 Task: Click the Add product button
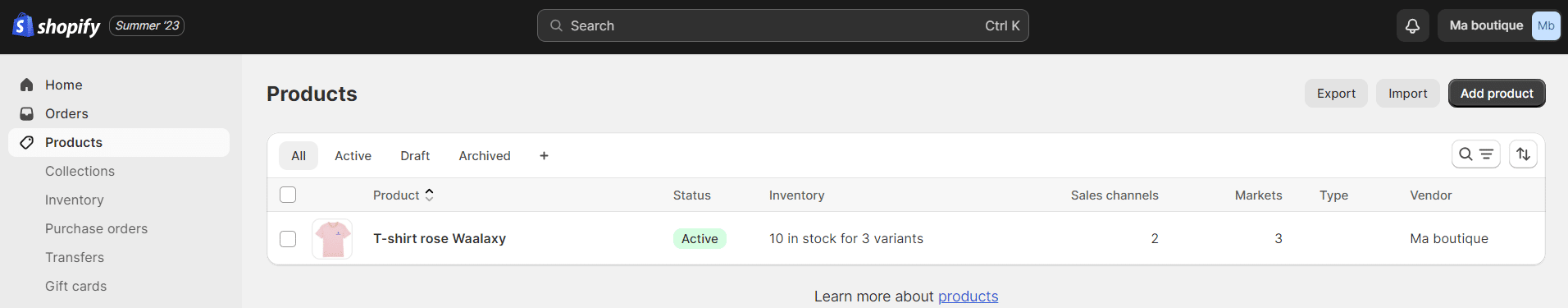tap(1497, 94)
